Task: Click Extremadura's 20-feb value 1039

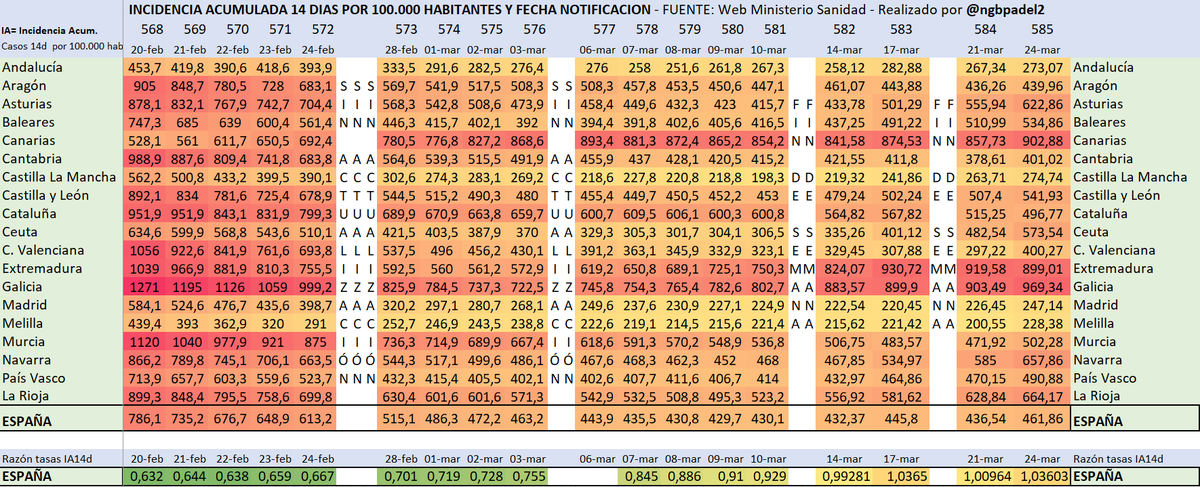Action: point(146,269)
